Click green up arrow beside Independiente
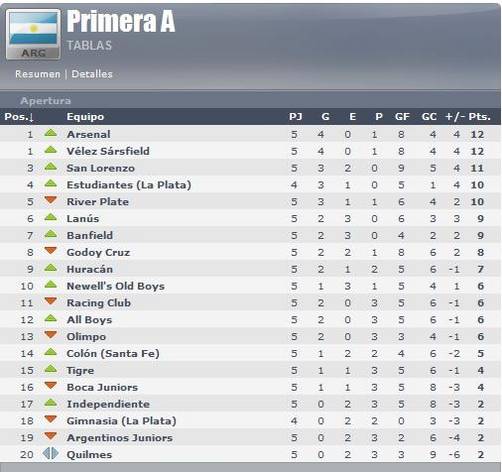Screen dimensions: 502x472 coord(51,402)
